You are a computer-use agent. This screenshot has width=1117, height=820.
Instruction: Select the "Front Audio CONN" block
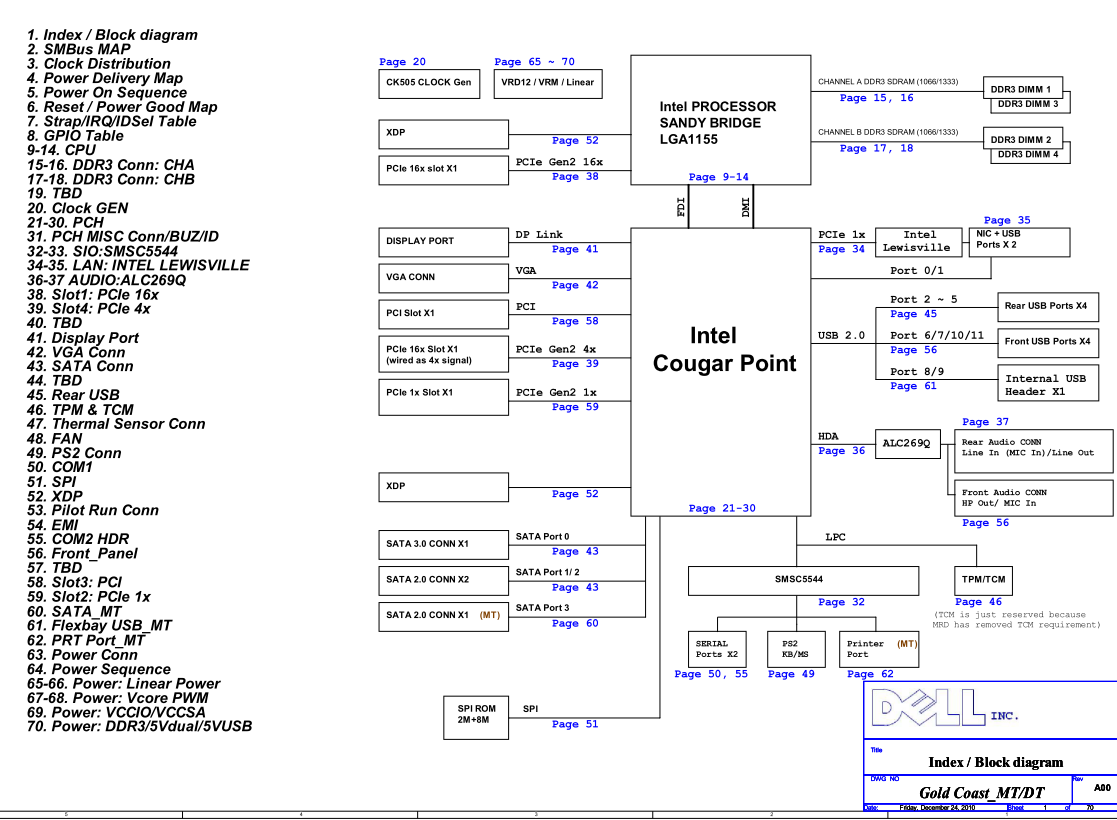point(1034,498)
